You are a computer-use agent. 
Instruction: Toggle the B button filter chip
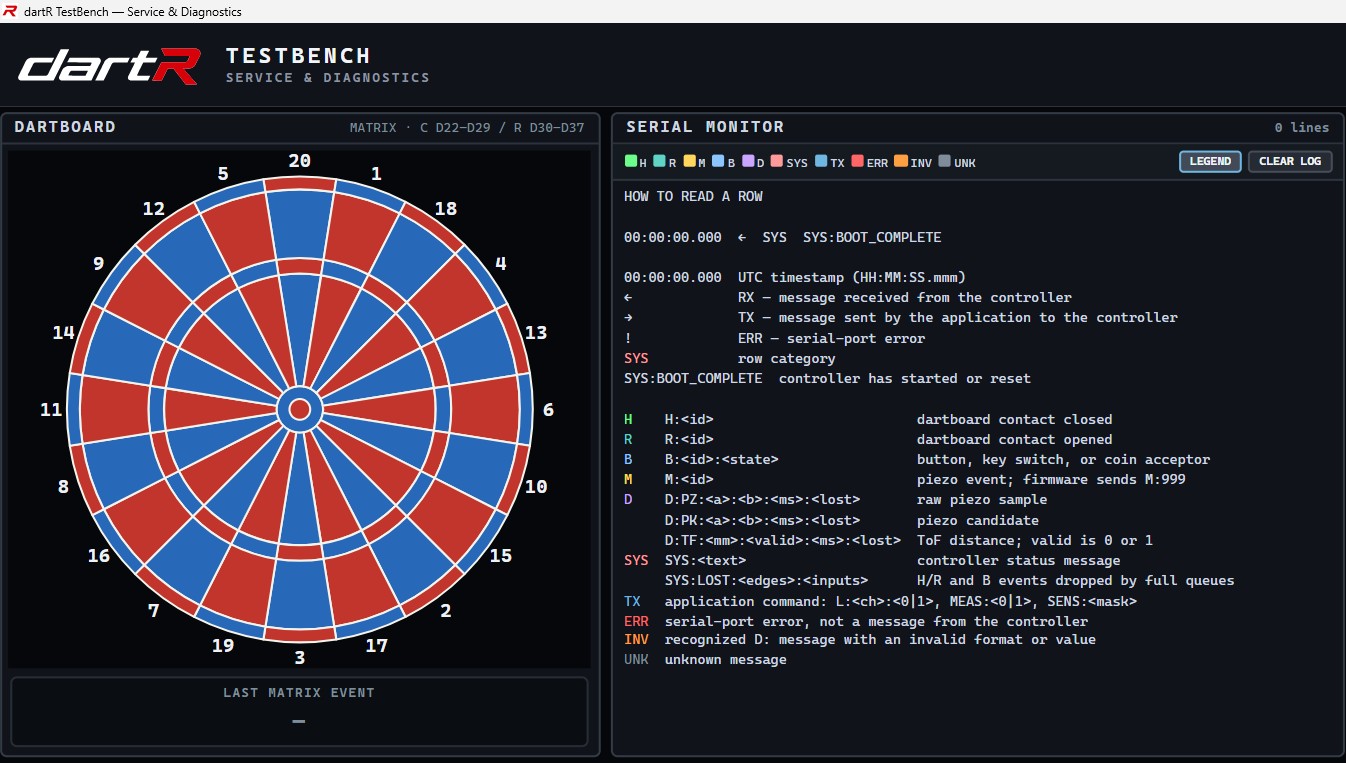point(724,162)
